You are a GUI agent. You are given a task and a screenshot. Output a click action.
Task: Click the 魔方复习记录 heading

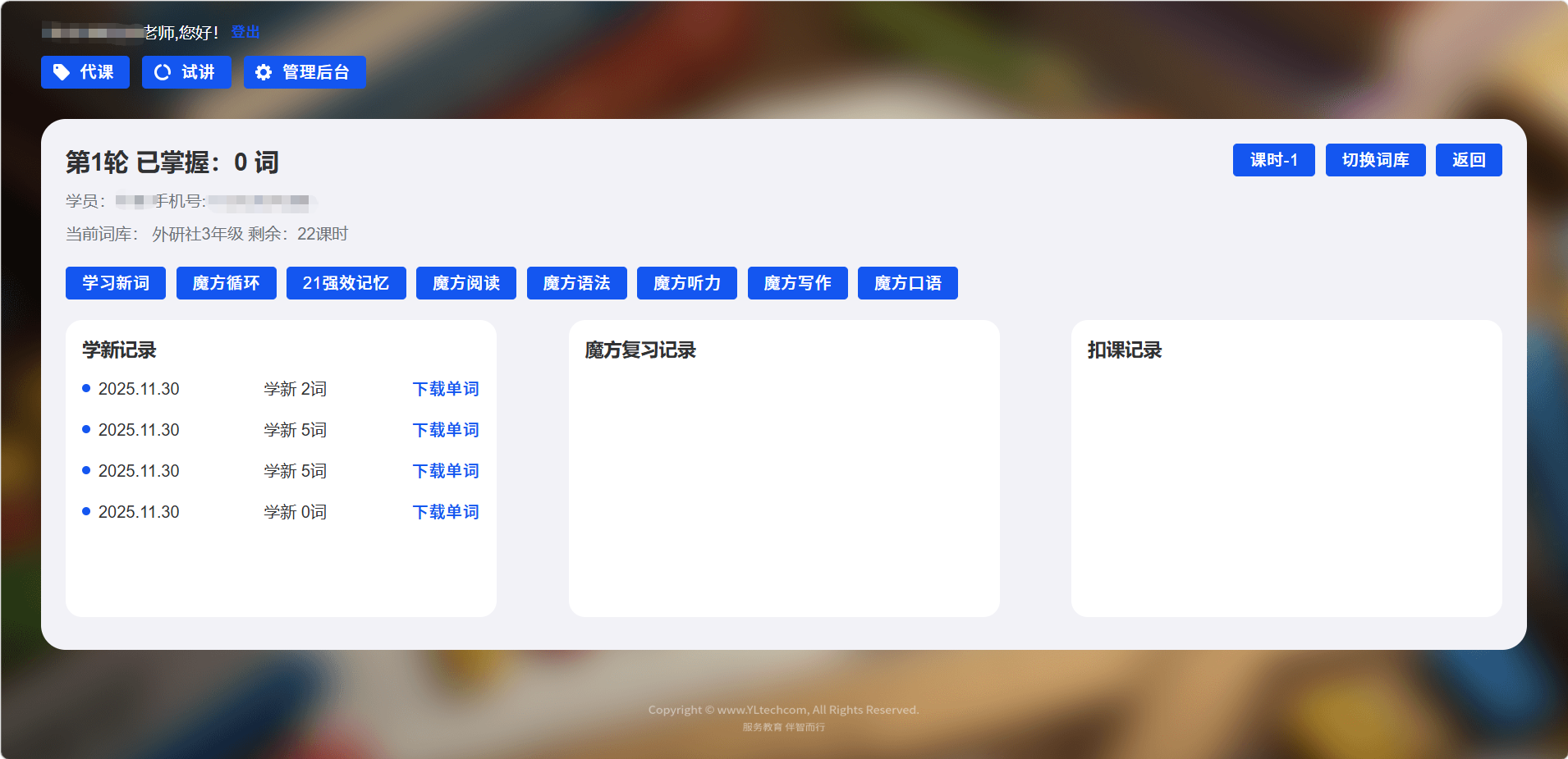(x=640, y=350)
